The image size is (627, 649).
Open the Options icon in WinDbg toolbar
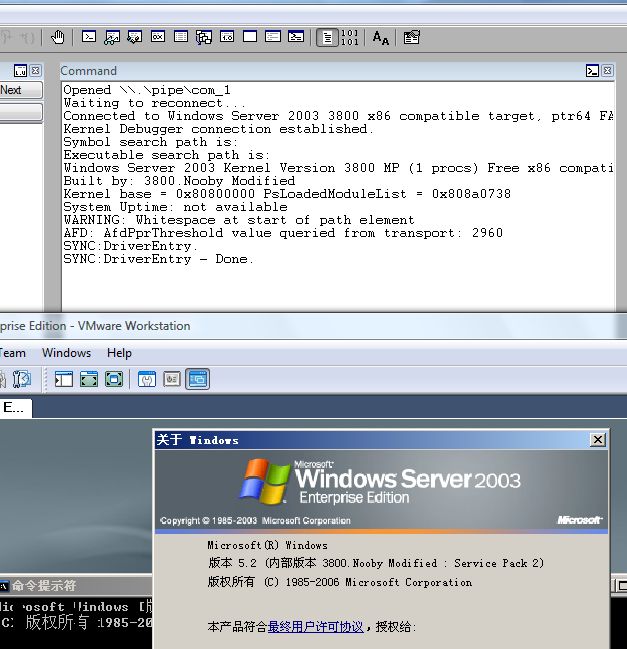pos(411,37)
